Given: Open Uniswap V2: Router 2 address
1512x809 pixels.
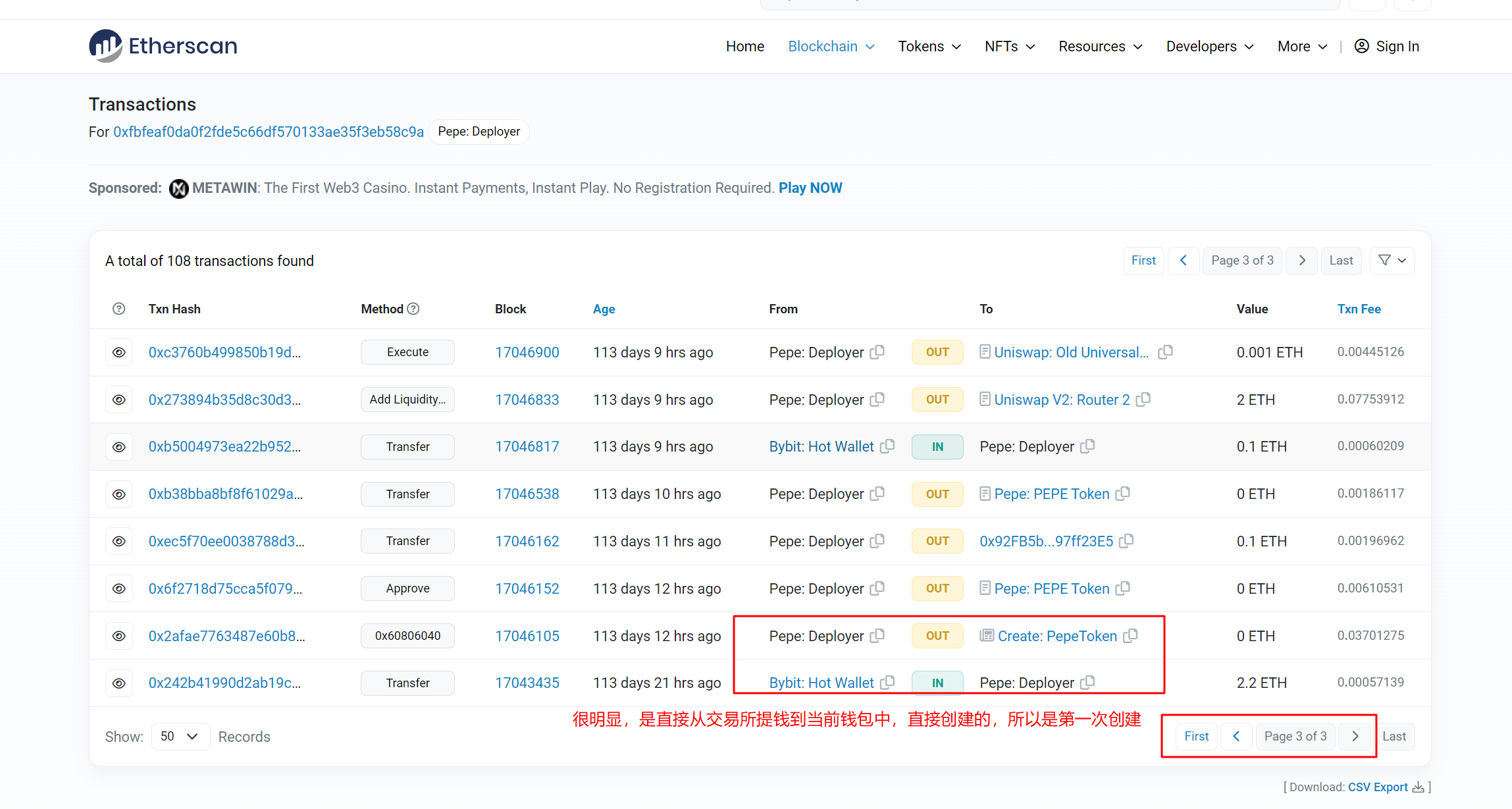Looking at the screenshot, I should 1062,400.
